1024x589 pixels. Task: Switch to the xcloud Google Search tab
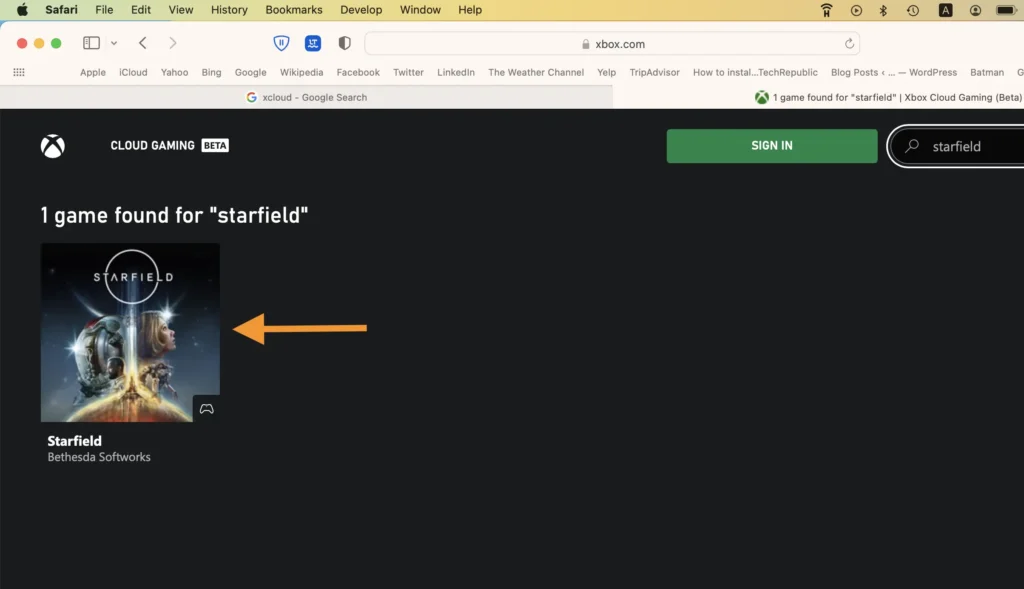pos(306,97)
